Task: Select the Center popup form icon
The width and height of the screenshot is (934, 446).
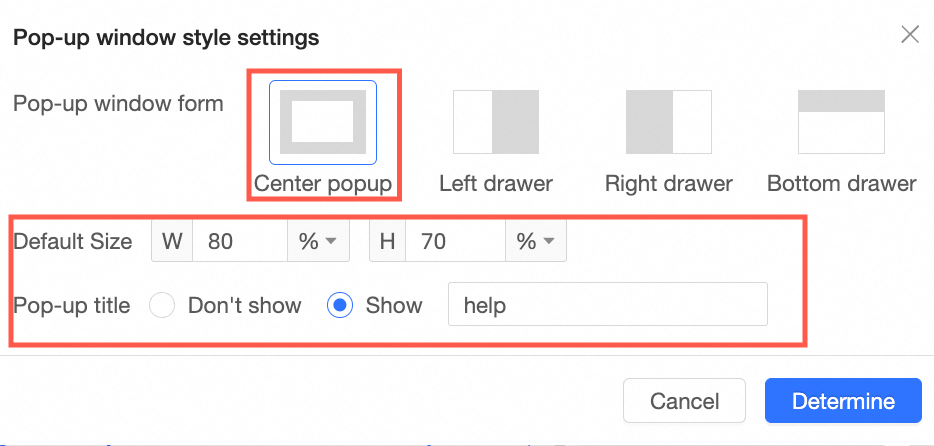Action: (323, 122)
